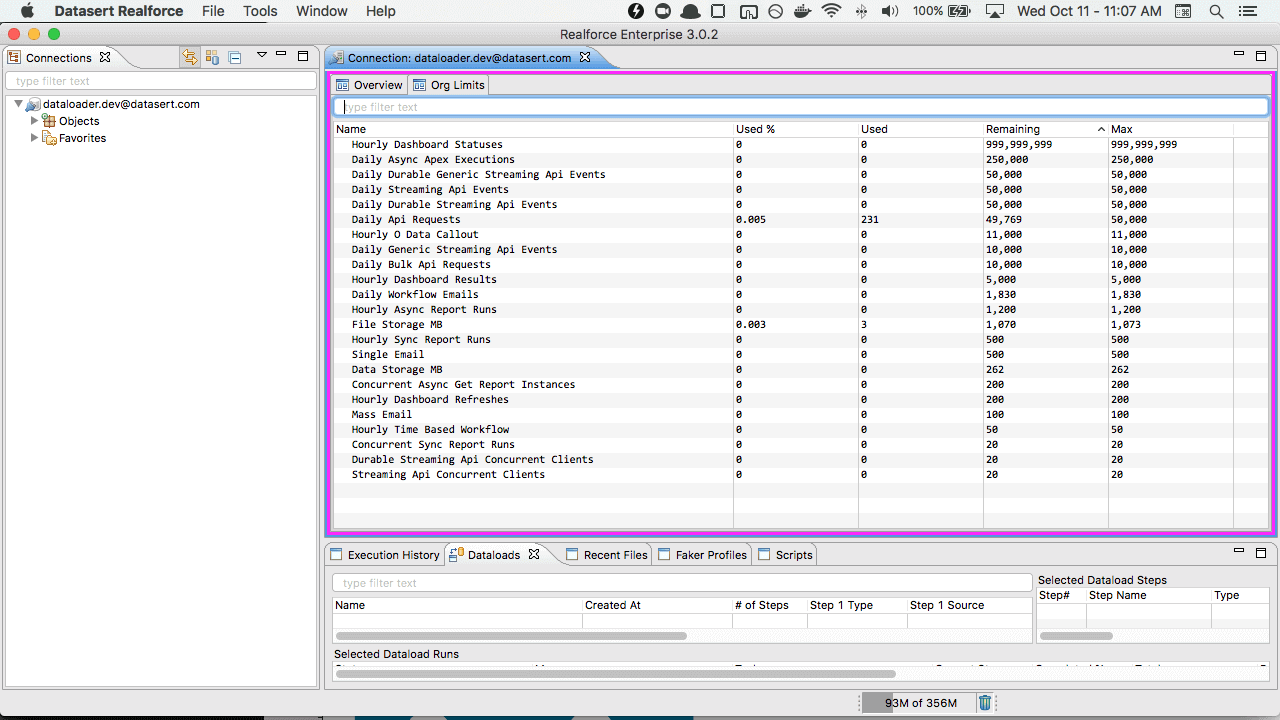Screen dimensions: 1280x720
Task: Collapse the dataloader.dev@datasert.com tree node
Action: [18, 104]
